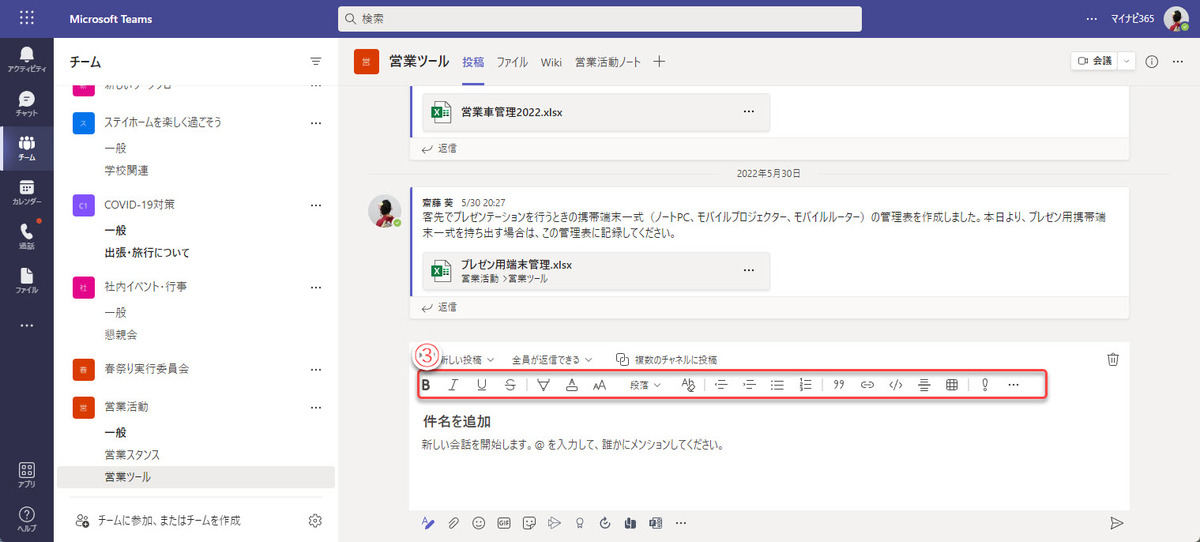Open the 段落 paragraph style dropdown
This screenshot has height=542, width=1200.
(x=644, y=384)
